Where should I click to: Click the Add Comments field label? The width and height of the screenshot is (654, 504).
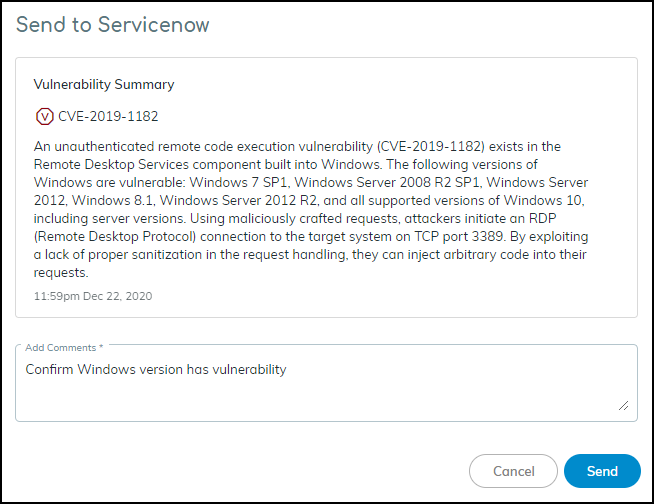point(64,347)
